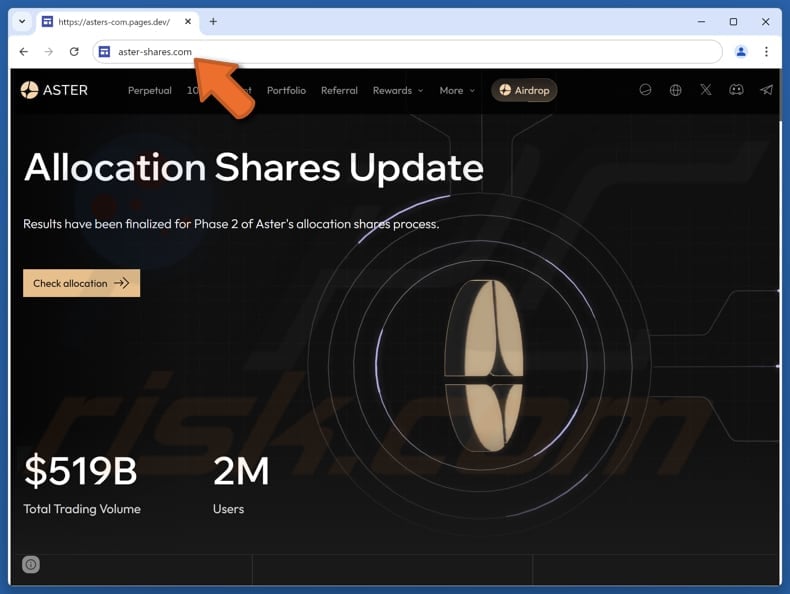This screenshot has width=790, height=594.
Task: Open the Perpetual menu item
Action: tap(149, 90)
